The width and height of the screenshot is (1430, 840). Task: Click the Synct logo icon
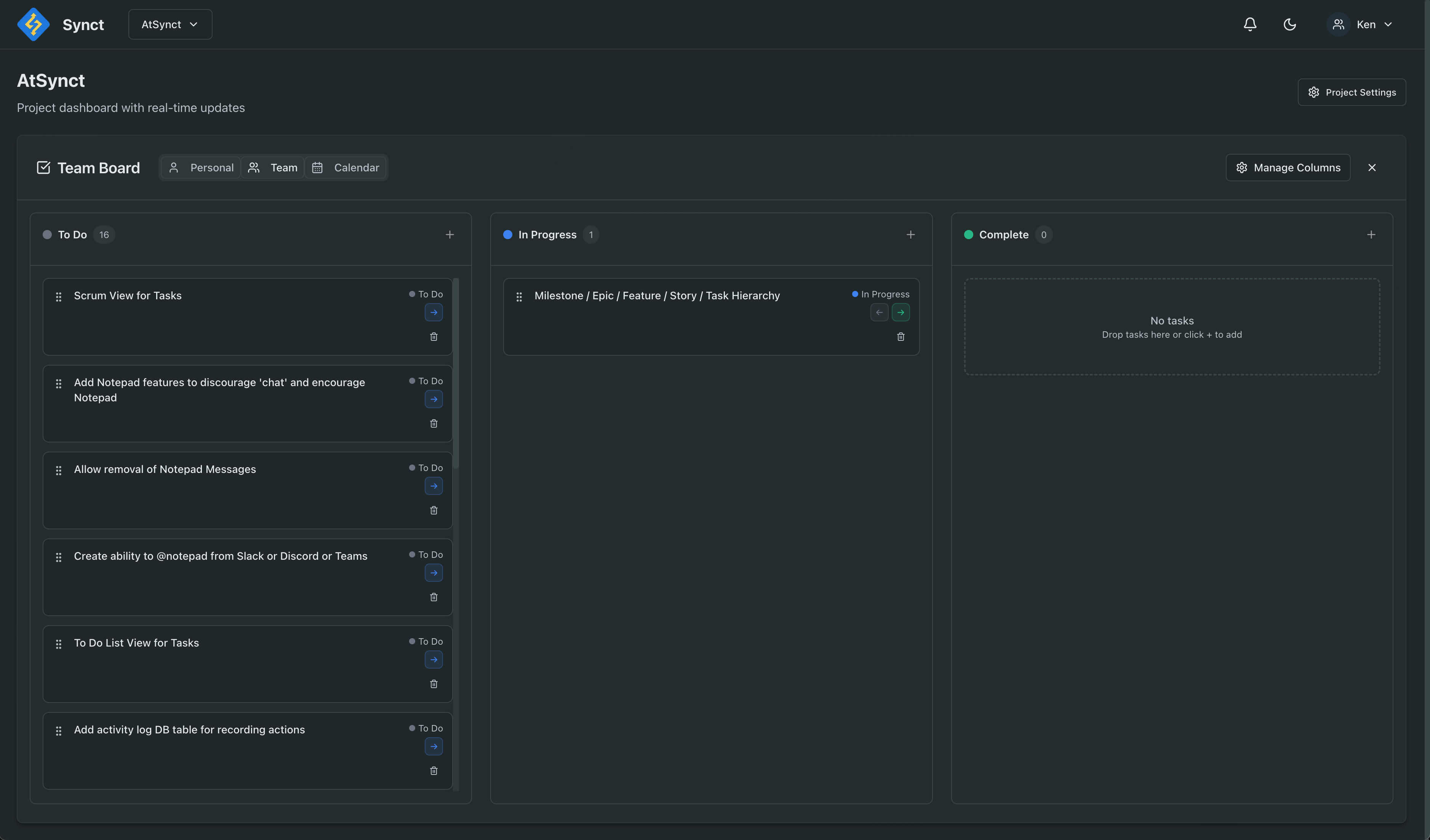[x=34, y=24]
